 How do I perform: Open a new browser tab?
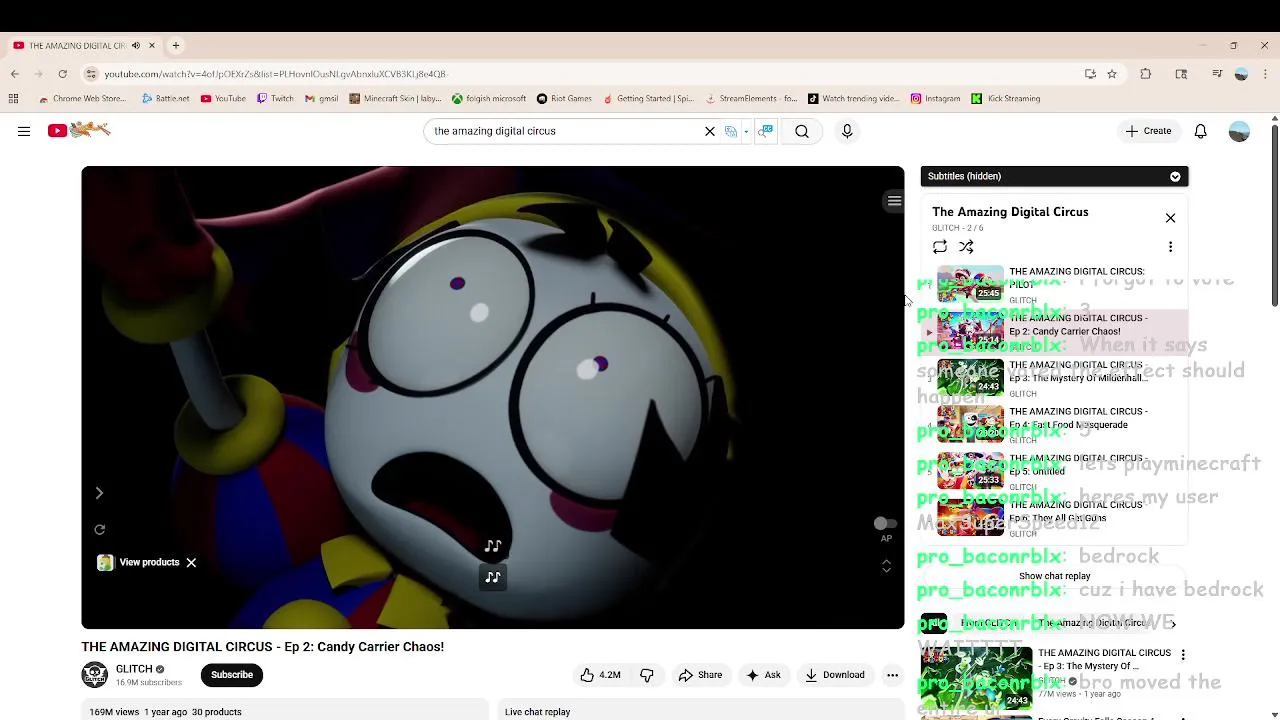point(176,45)
